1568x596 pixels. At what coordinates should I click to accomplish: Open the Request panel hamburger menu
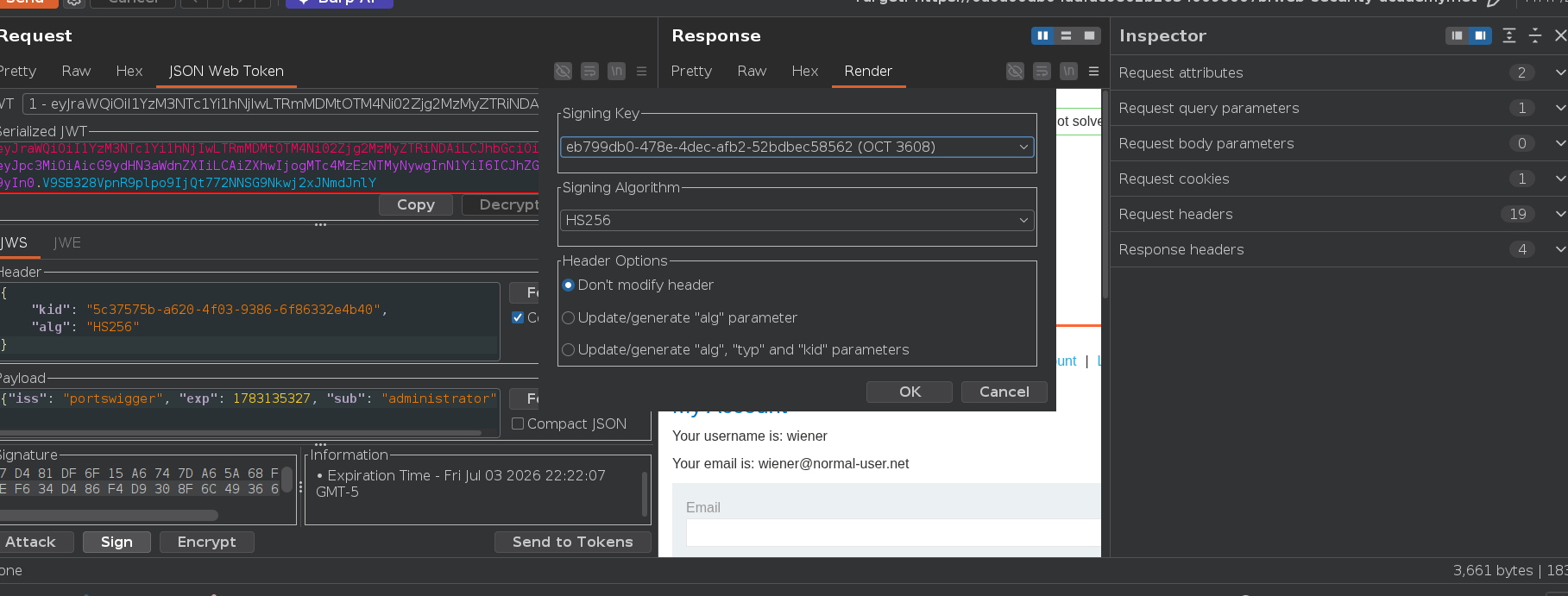[641, 72]
